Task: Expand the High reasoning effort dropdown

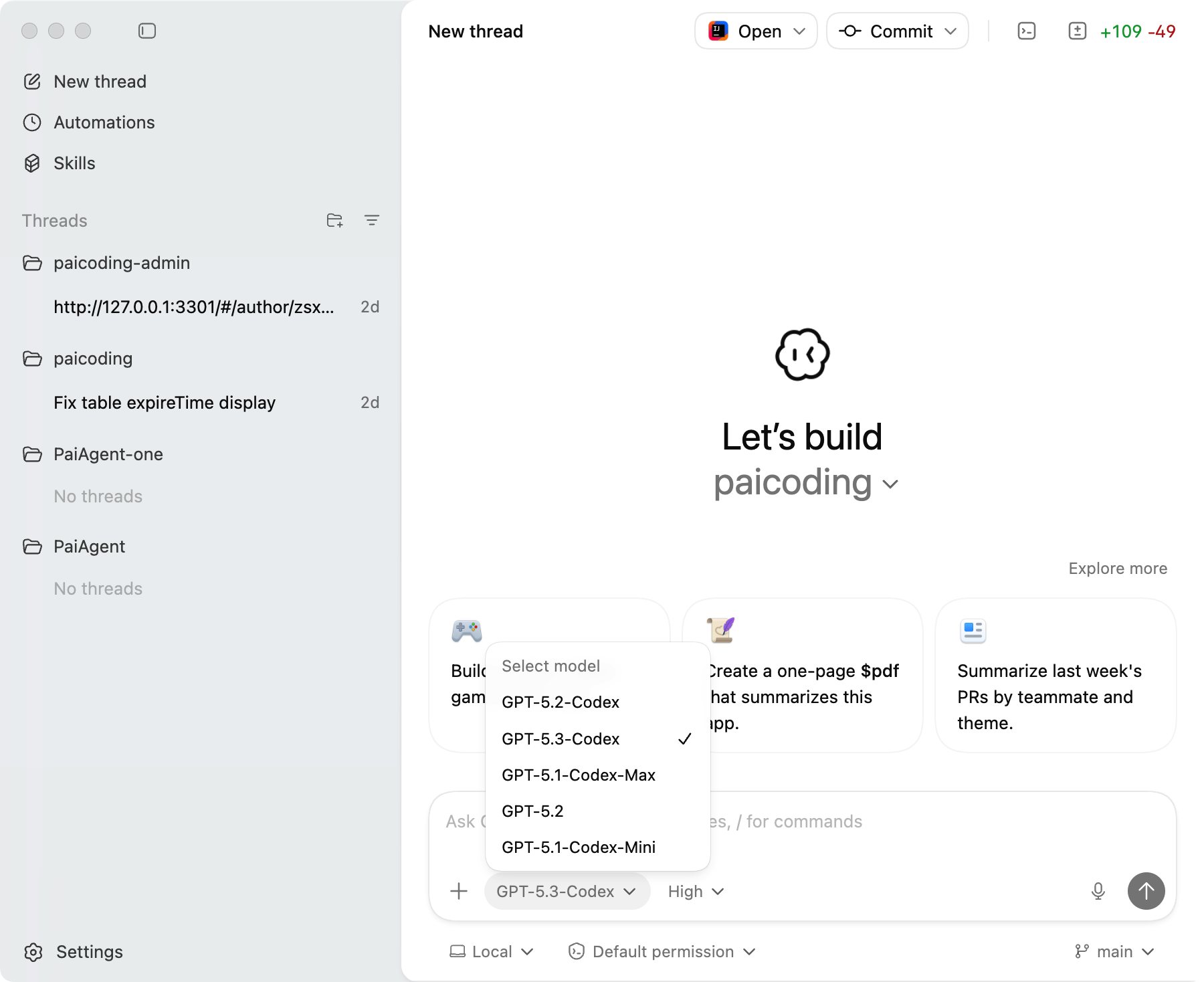Action: (x=696, y=892)
